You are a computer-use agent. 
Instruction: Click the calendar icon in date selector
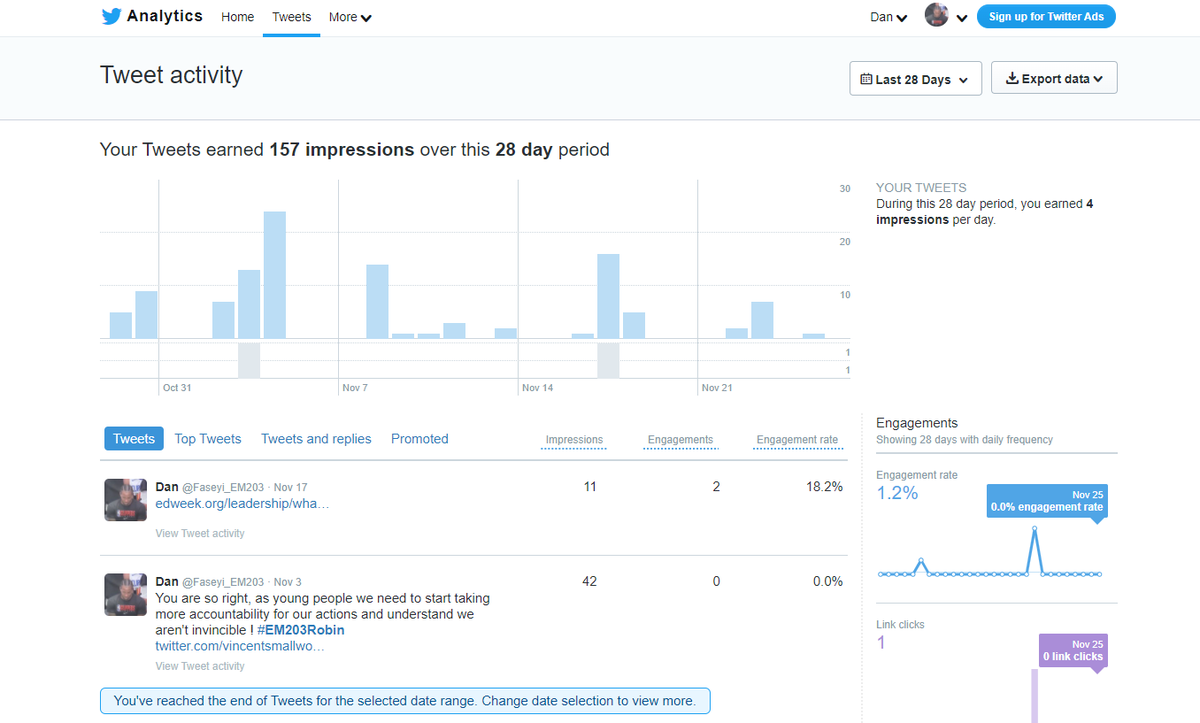[x=866, y=79]
